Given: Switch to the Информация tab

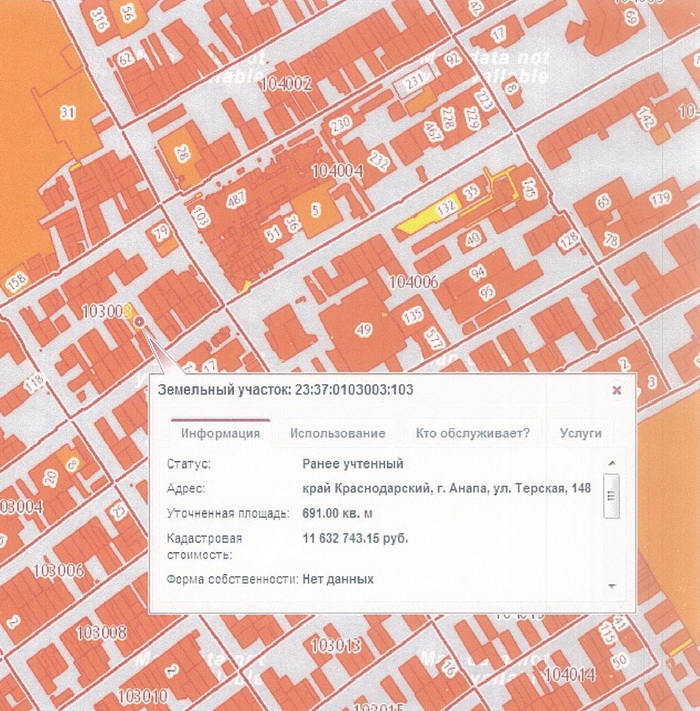Looking at the screenshot, I should point(220,433).
